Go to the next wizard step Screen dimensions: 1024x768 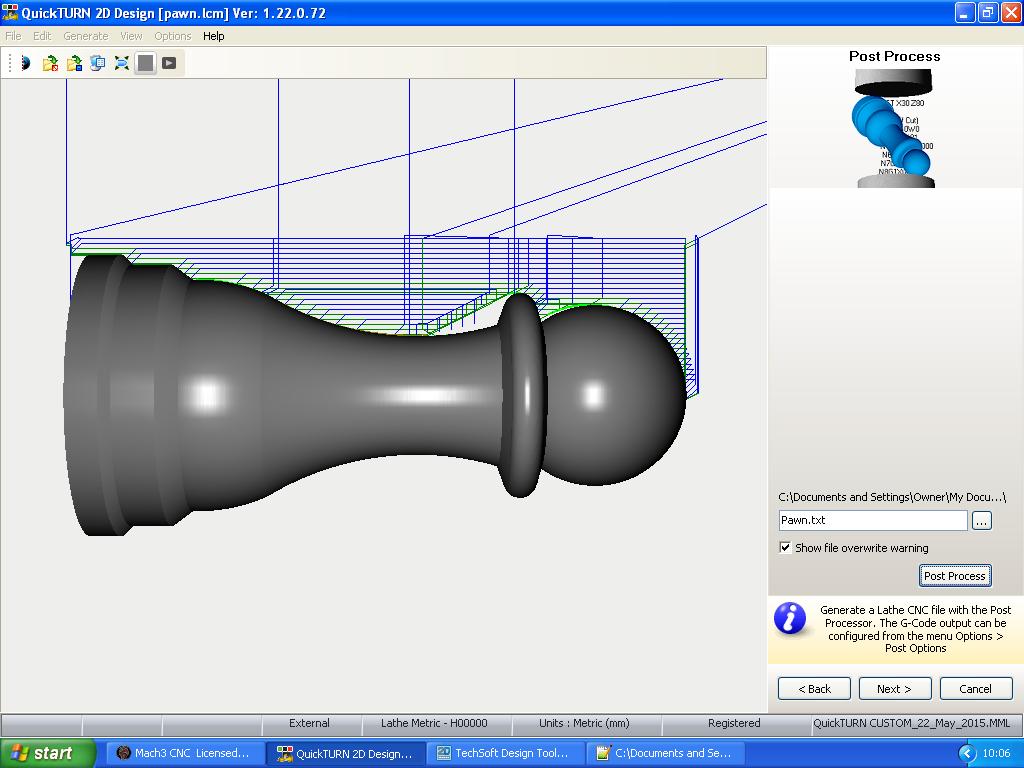pos(893,689)
